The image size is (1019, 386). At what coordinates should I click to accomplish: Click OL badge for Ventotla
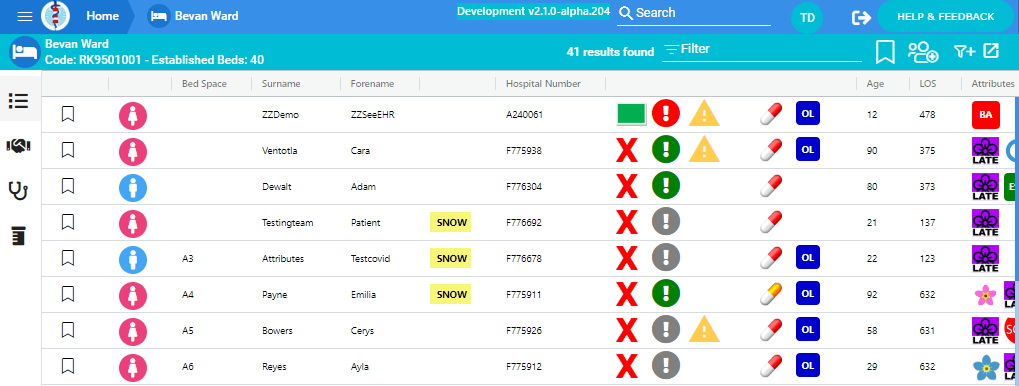(x=808, y=149)
